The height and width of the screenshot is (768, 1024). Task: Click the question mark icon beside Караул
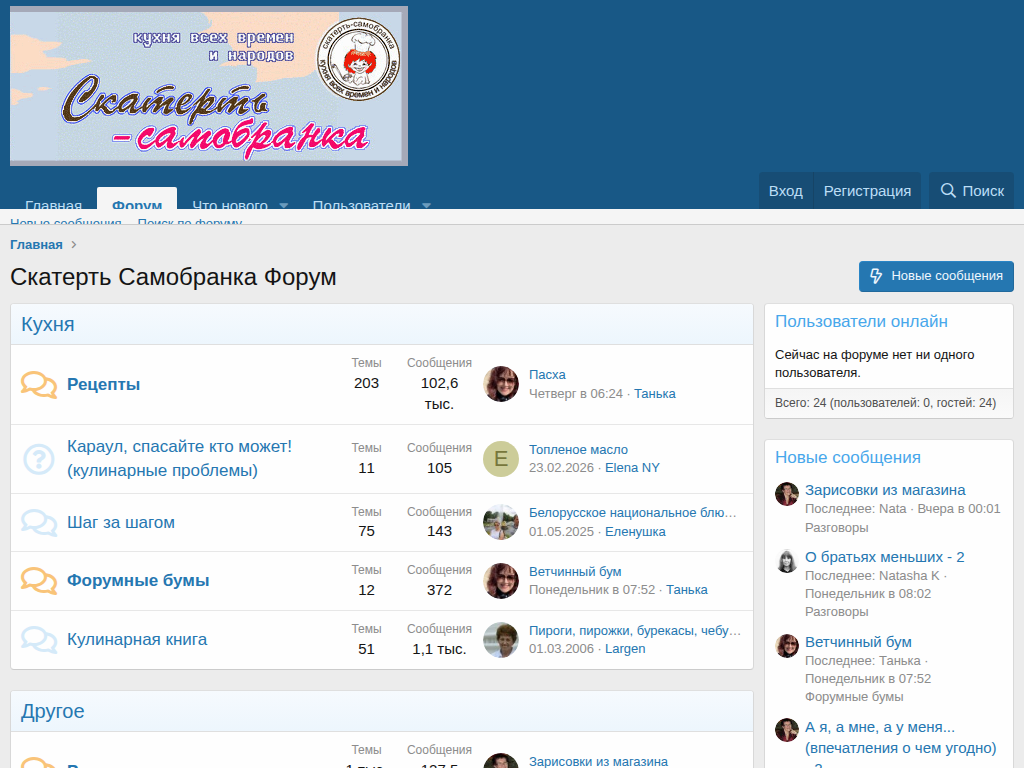(x=39, y=459)
